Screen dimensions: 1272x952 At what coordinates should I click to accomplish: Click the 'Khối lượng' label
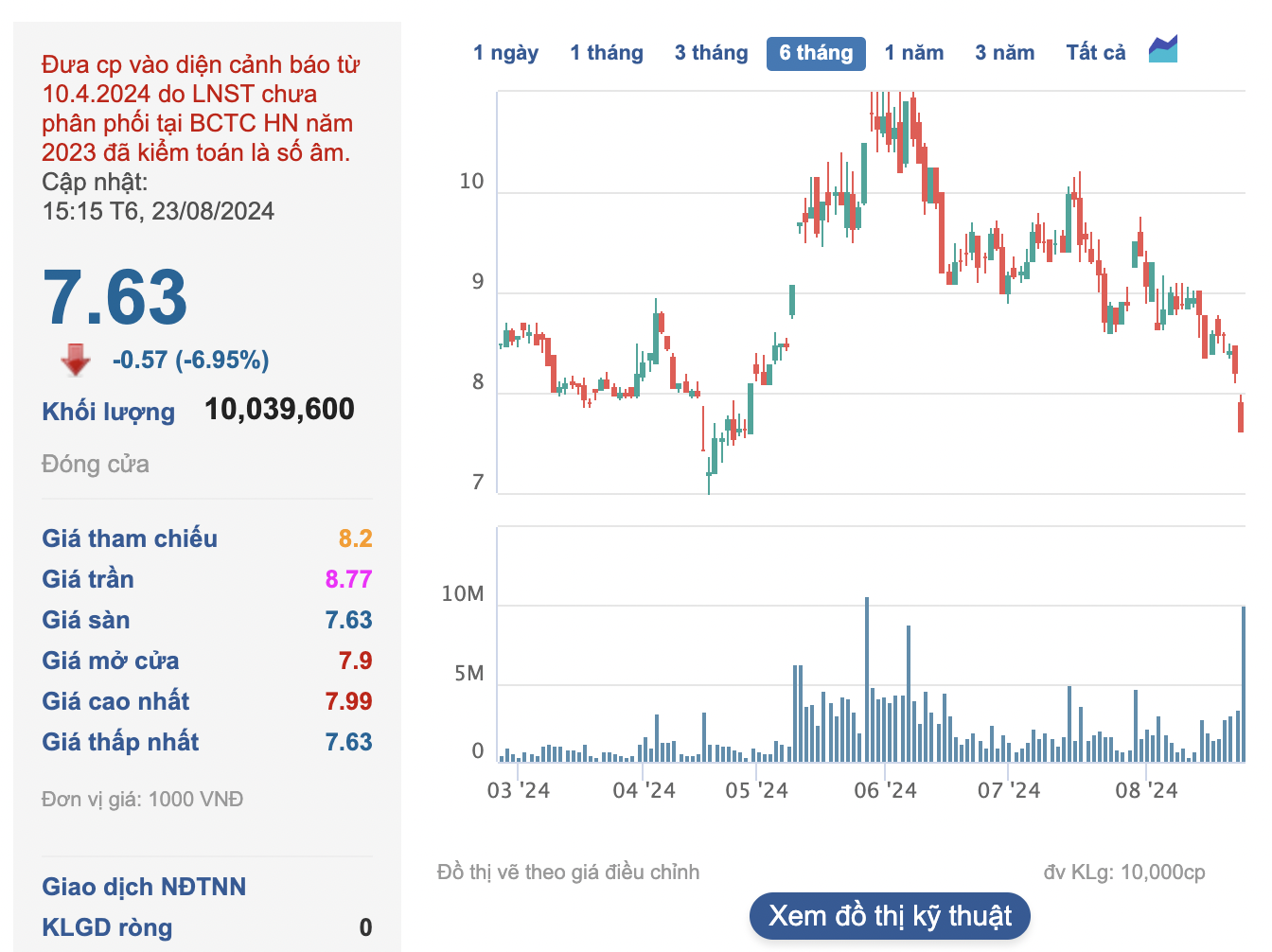pos(109,412)
